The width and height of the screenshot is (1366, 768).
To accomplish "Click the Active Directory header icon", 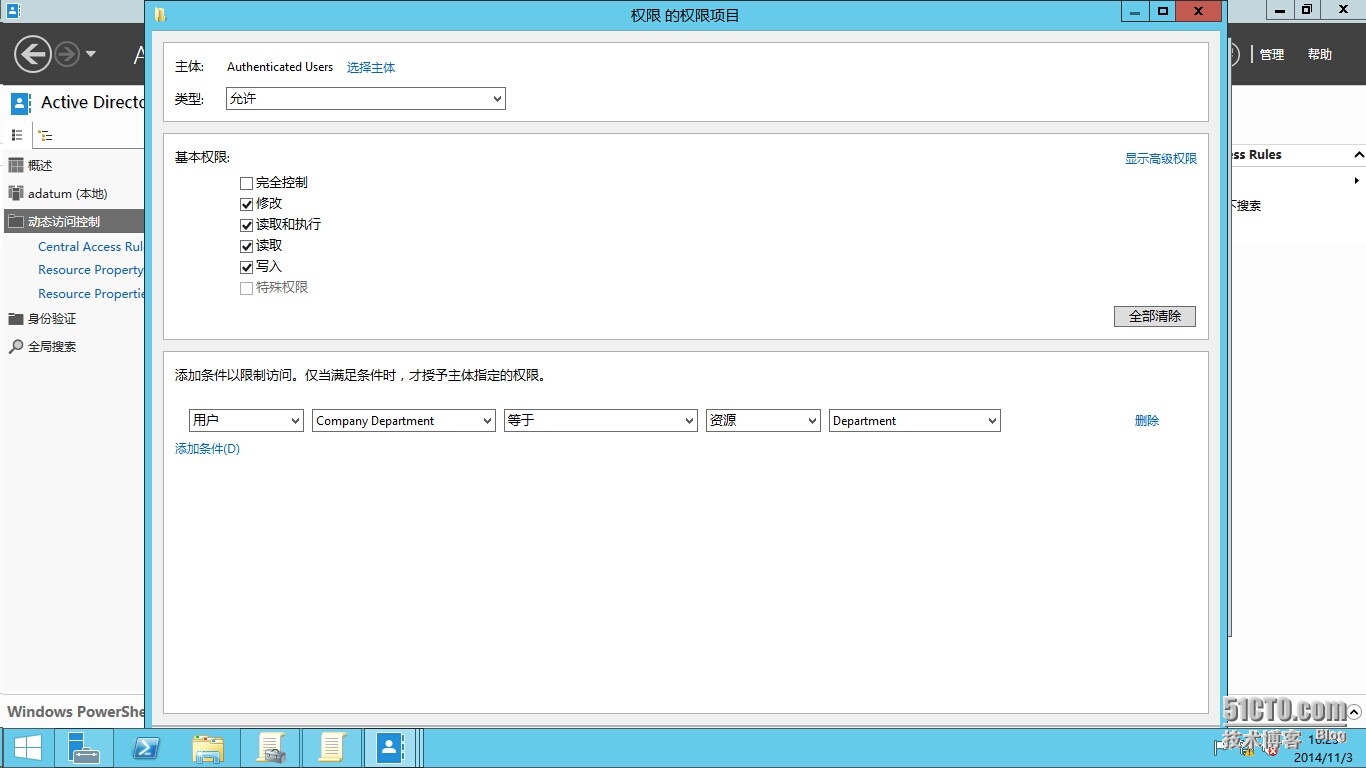I will click(21, 103).
